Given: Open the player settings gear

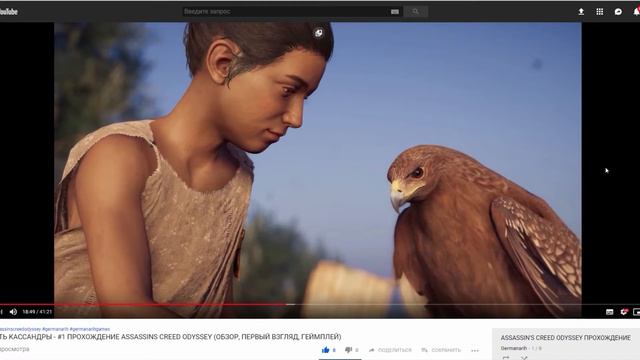Looking at the screenshot, I should coord(624,312).
